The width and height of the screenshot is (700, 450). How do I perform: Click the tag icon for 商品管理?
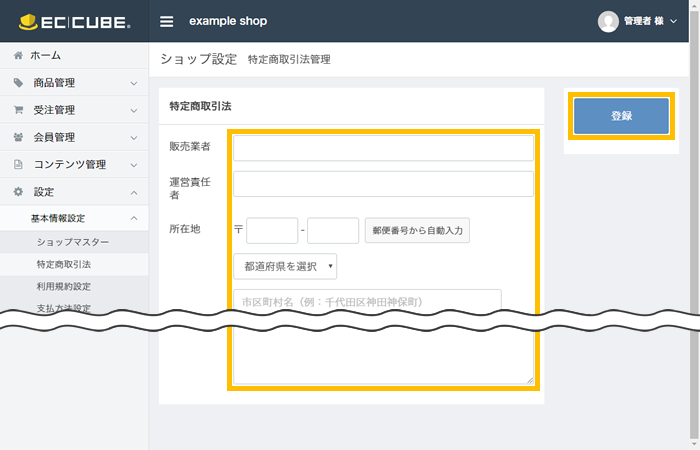[x=18, y=83]
